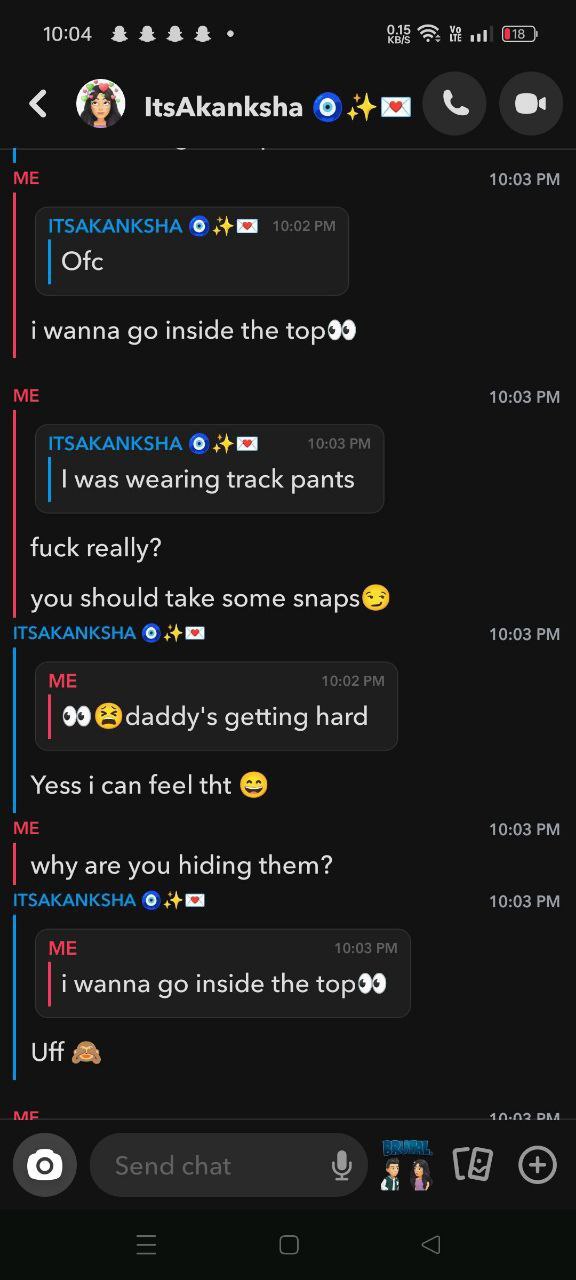
Task: Tap the ItsAkanksha name in header
Action: coord(224,106)
